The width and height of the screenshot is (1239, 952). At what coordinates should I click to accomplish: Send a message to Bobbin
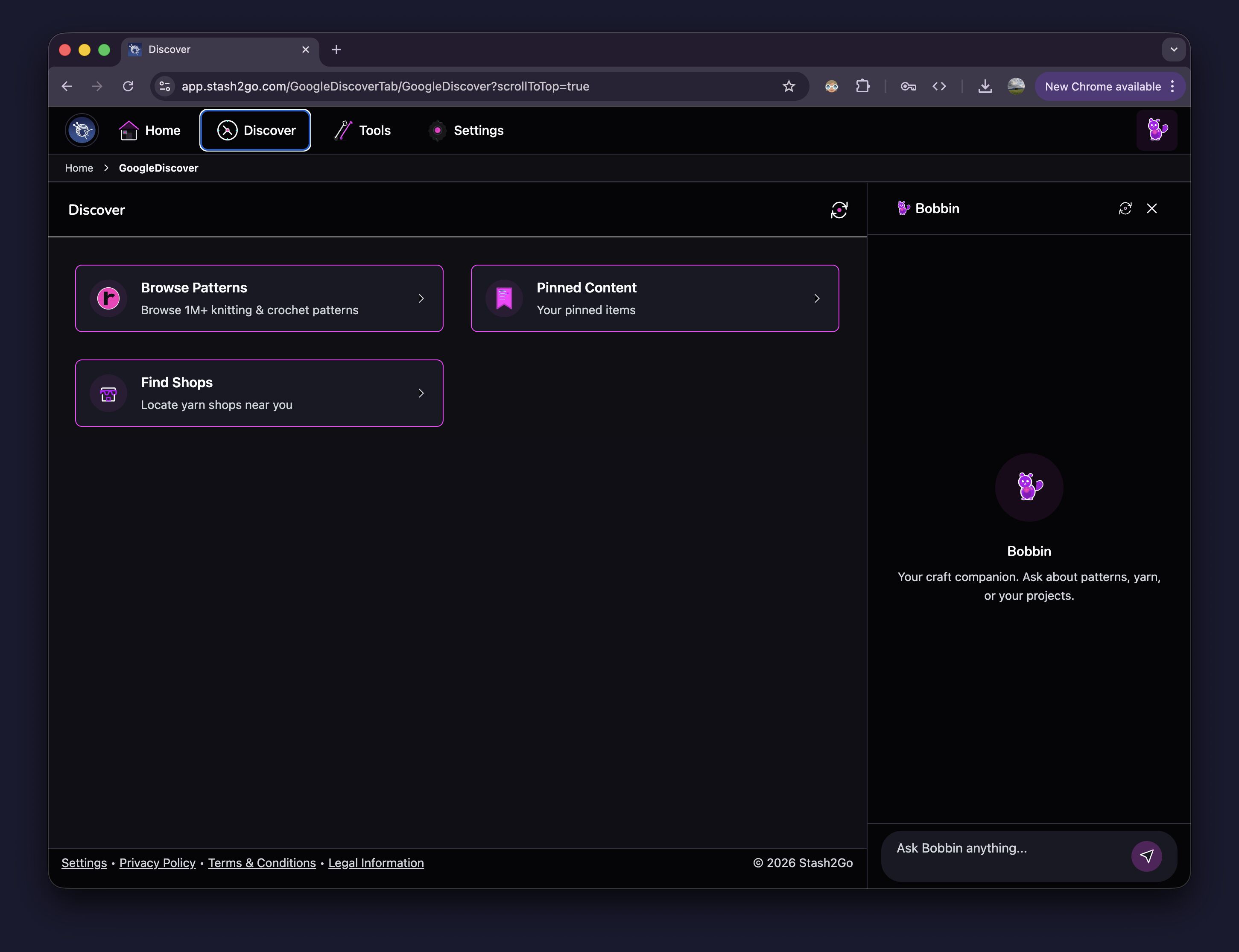1147,856
